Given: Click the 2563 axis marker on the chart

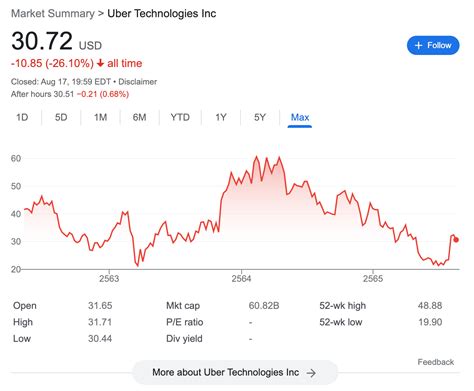Looking at the screenshot, I should click(109, 278).
